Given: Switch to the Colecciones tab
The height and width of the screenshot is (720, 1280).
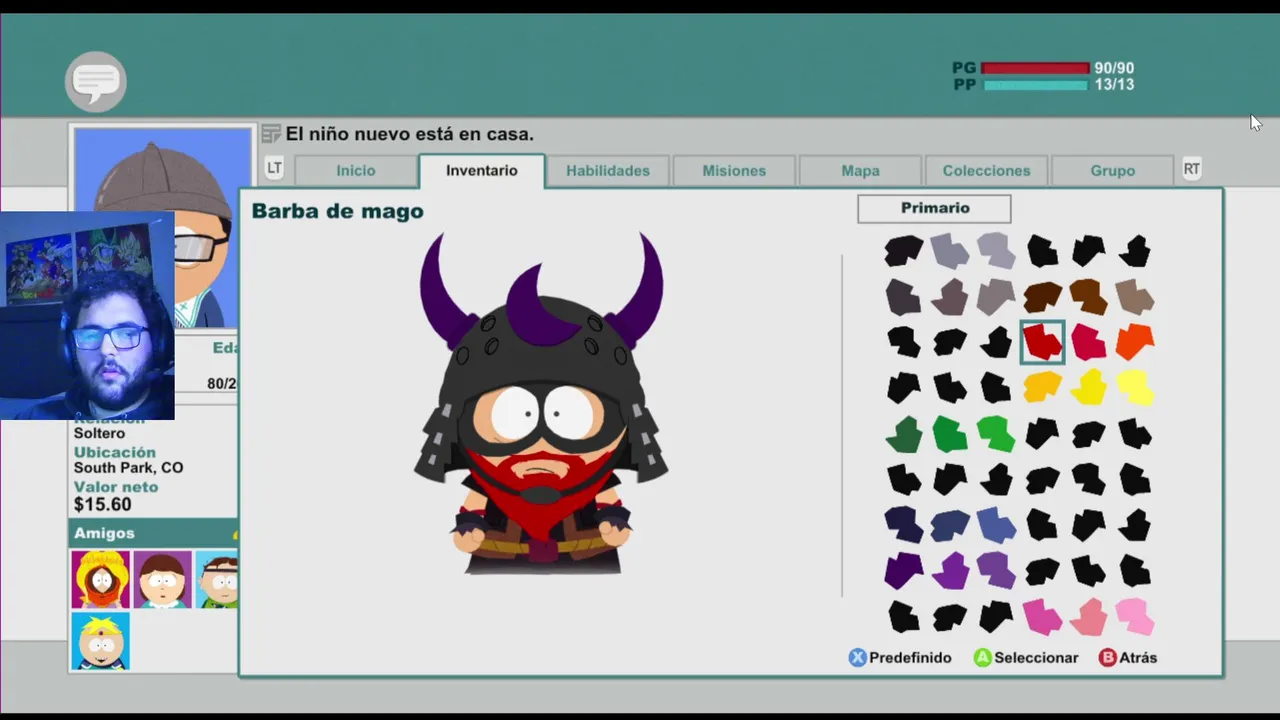Looking at the screenshot, I should [x=986, y=171].
